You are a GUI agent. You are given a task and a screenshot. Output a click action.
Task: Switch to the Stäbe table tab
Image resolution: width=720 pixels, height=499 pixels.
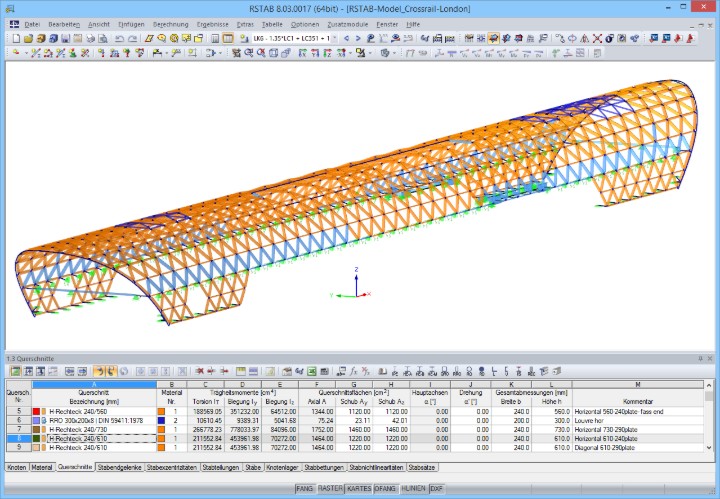point(253,467)
